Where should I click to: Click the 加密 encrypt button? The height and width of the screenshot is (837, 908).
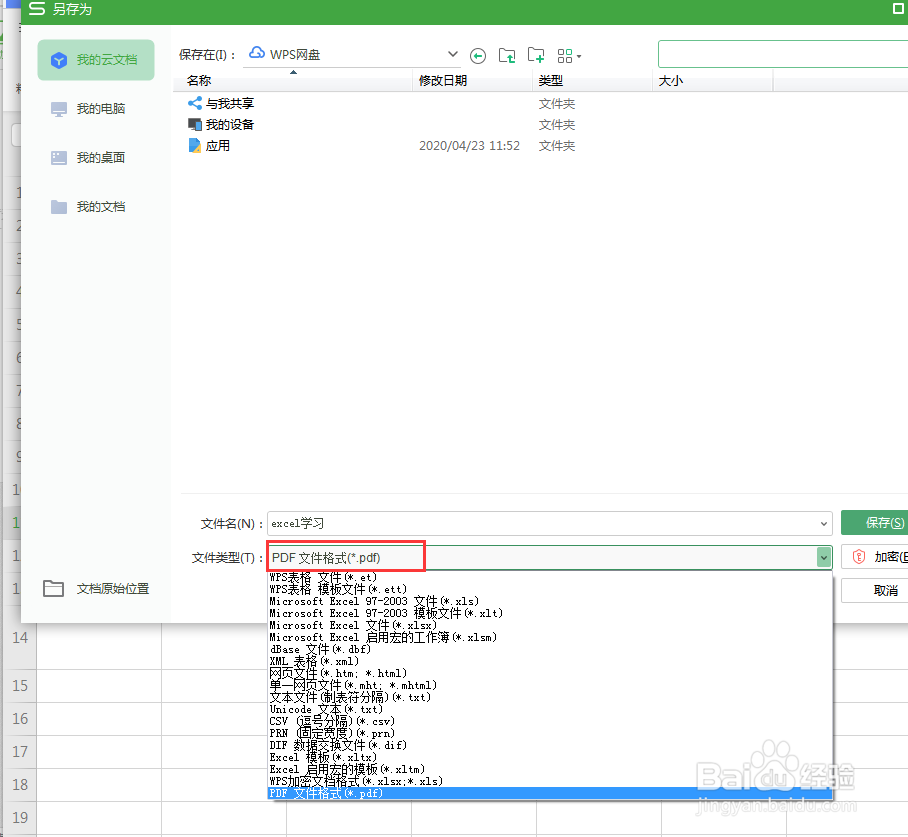click(x=874, y=557)
